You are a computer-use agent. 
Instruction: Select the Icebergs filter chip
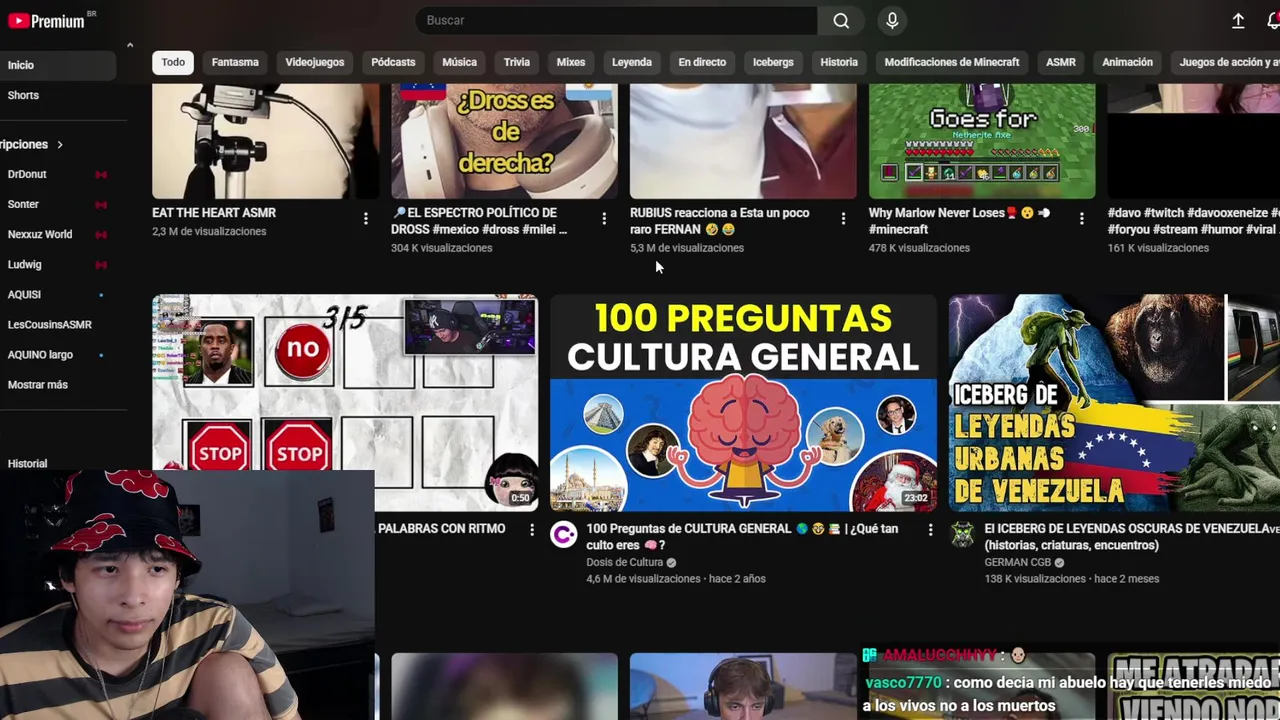point(773,62)
